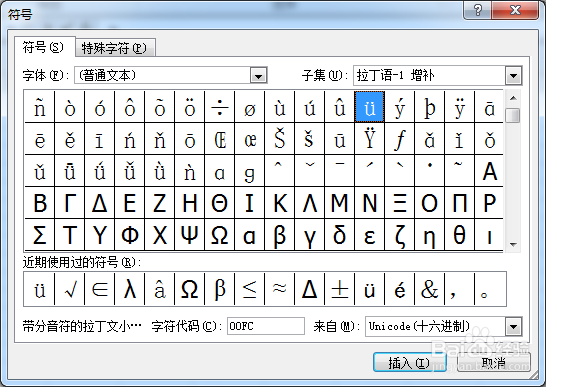Choose the ǚ character with caron and diaeresis
Image resolution: width=562 pixels, height=387 pixels.
pyautogui.click(x=130, y=171)
